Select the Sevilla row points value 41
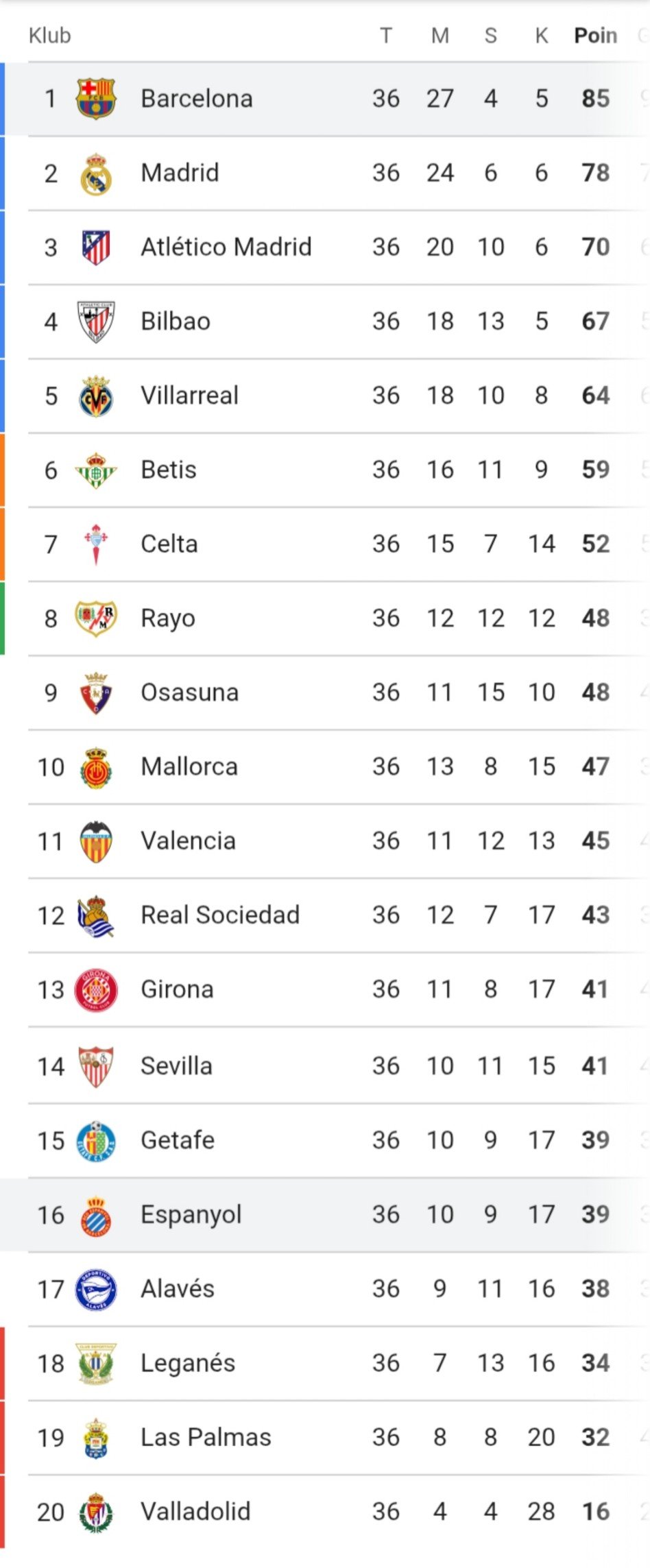650x1568 pixels. click(595, 1066)
